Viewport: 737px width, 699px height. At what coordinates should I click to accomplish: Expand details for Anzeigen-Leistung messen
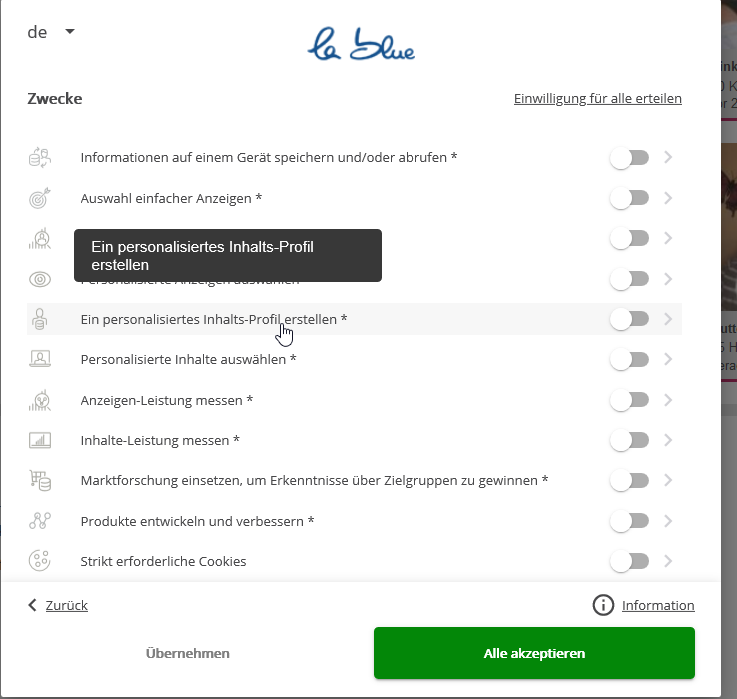[x=668, y=400]
